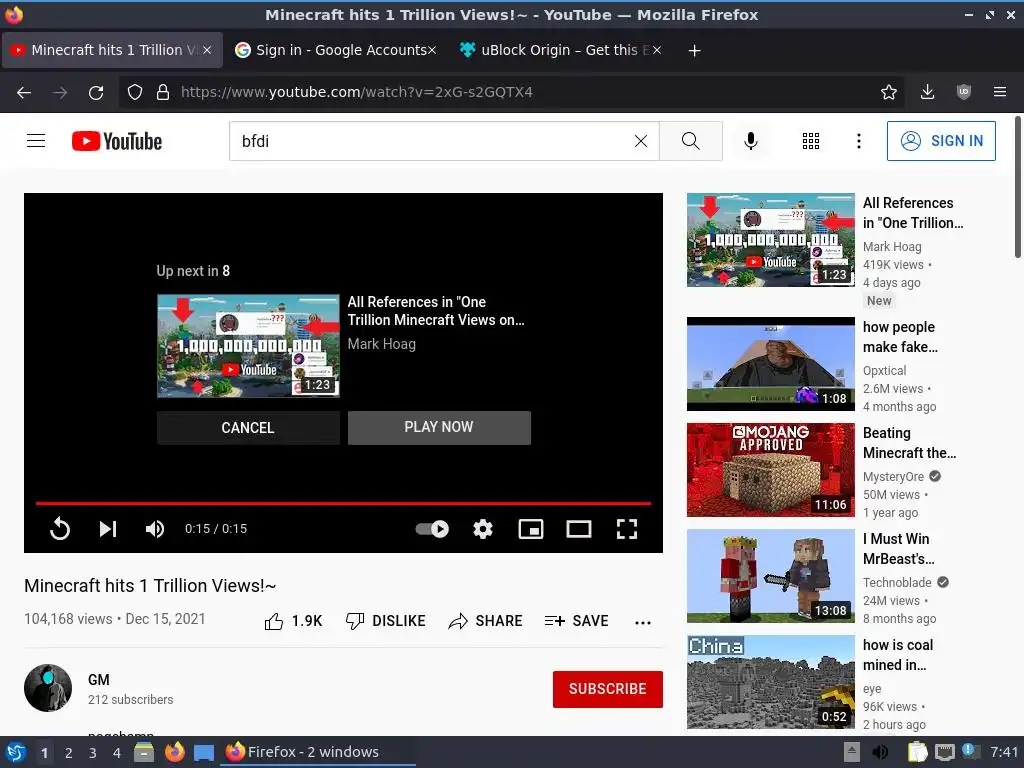Screen dimensions: 1024x768
Task: Replay the video with the replay icon
Action: (59, 528)
